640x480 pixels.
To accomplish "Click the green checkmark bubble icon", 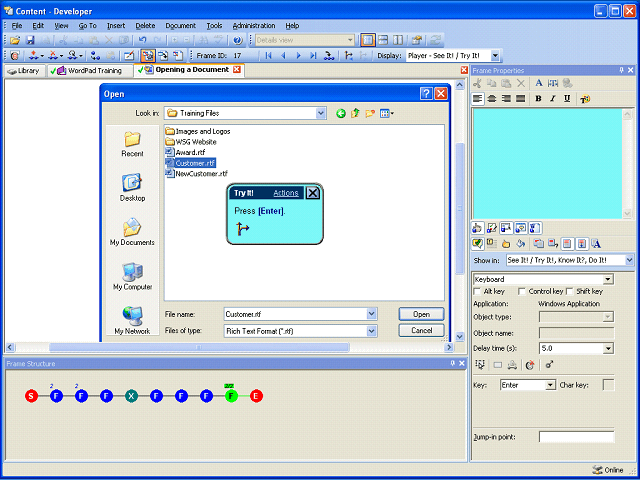I will tap(477, 244).
